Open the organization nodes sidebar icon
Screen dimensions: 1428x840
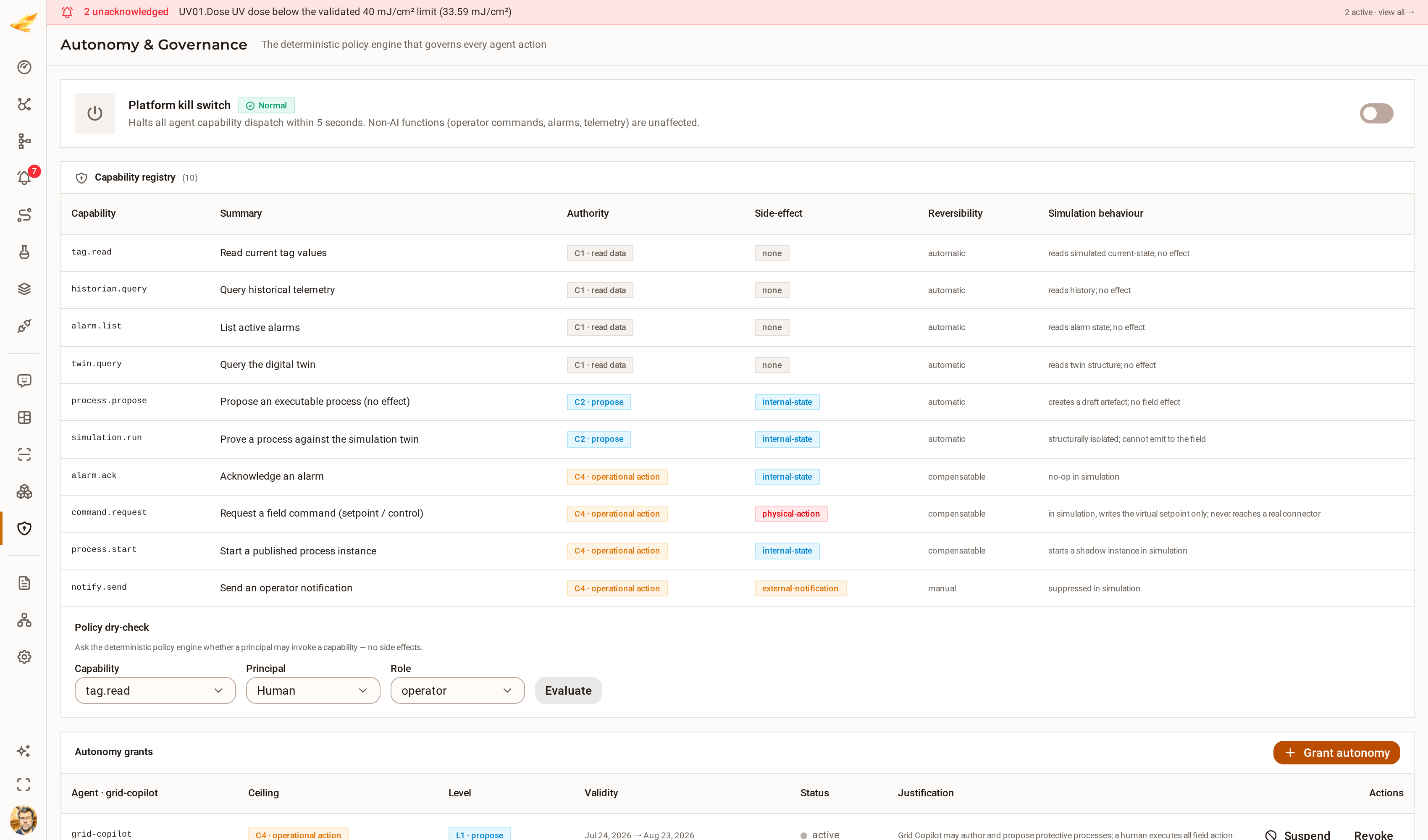point(24,620)
